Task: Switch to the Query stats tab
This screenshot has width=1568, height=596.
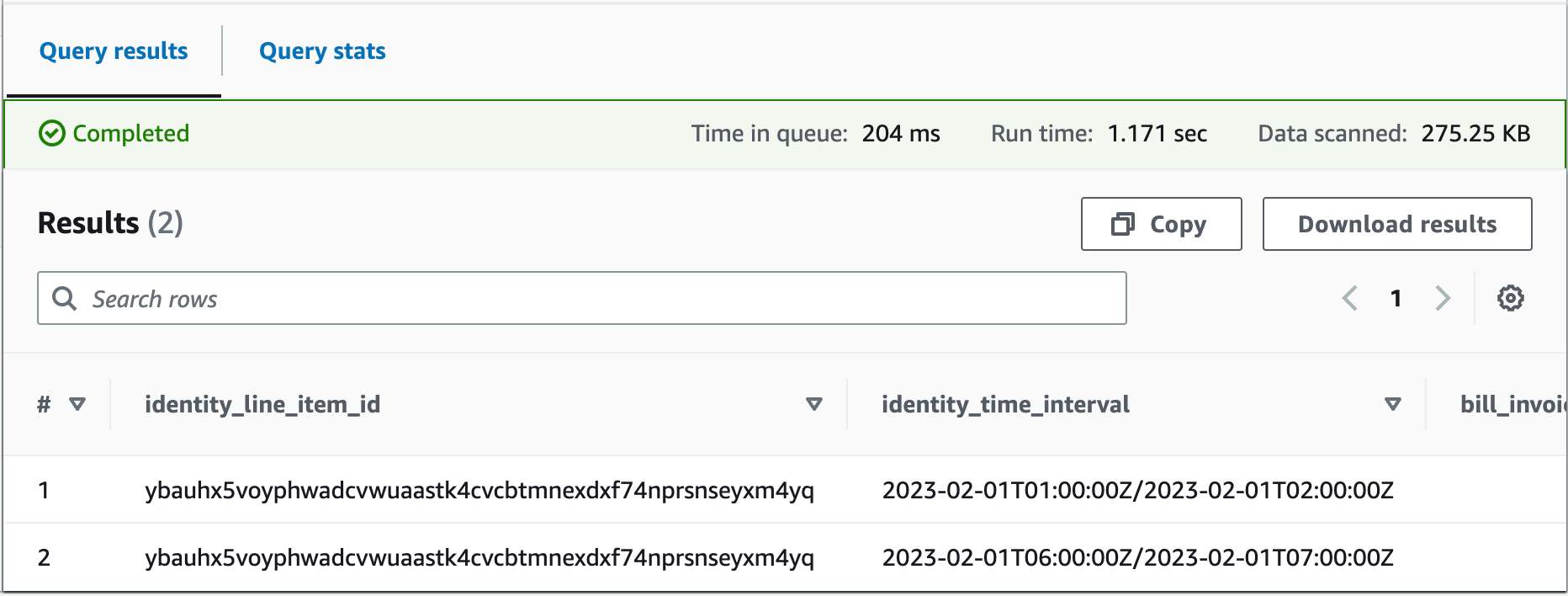Action: pos(322,51)
